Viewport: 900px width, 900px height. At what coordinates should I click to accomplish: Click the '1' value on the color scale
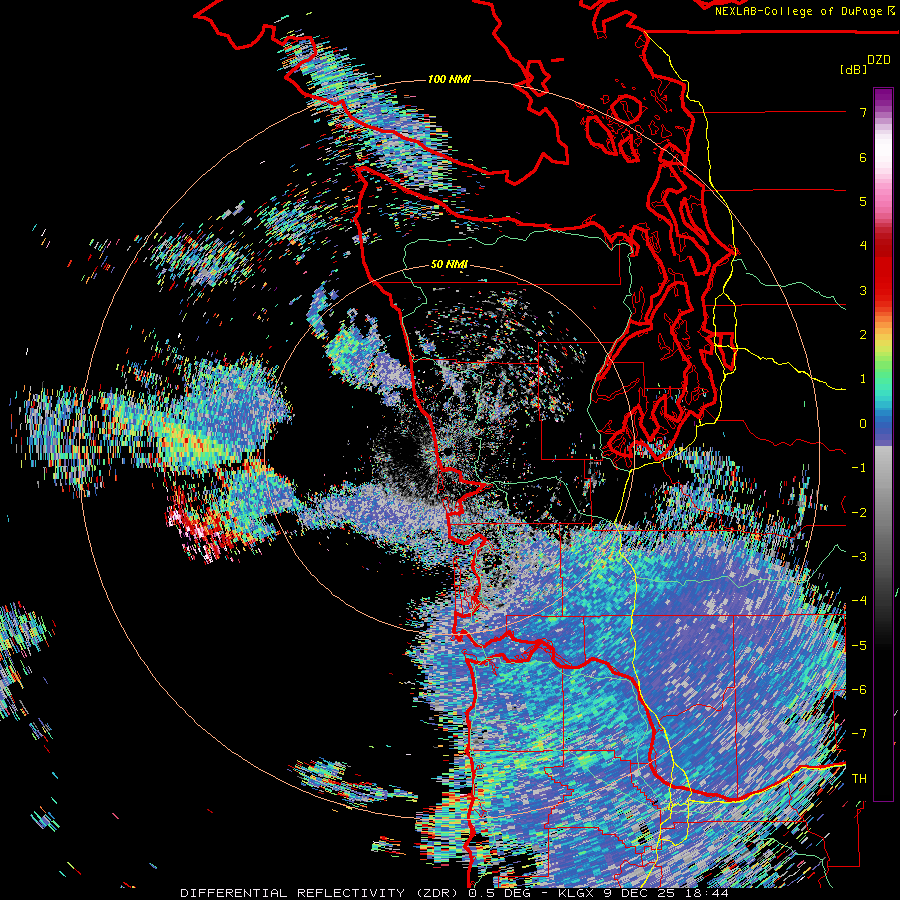pos(863,379)
